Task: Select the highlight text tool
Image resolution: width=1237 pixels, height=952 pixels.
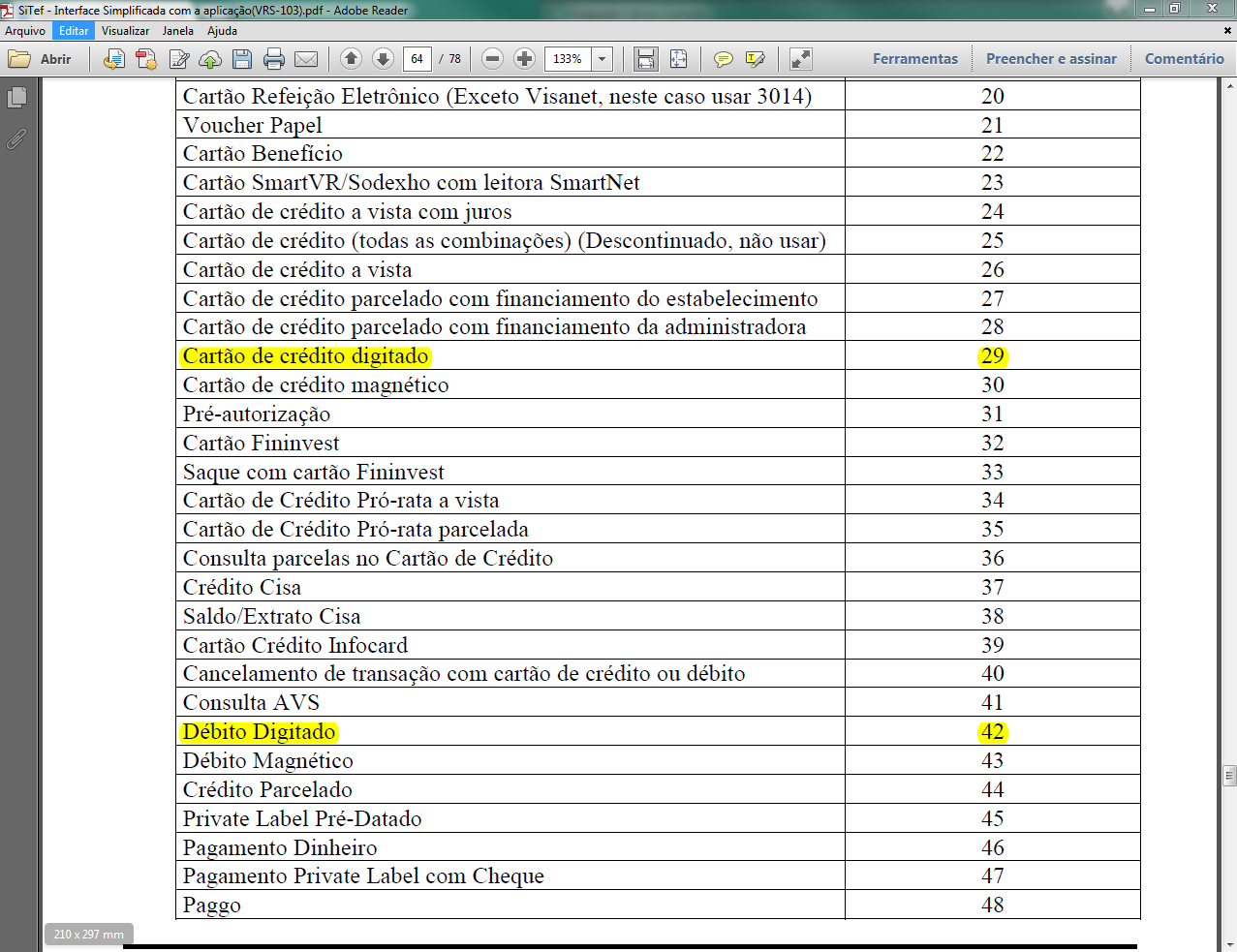Action: (x=756, y=59)
